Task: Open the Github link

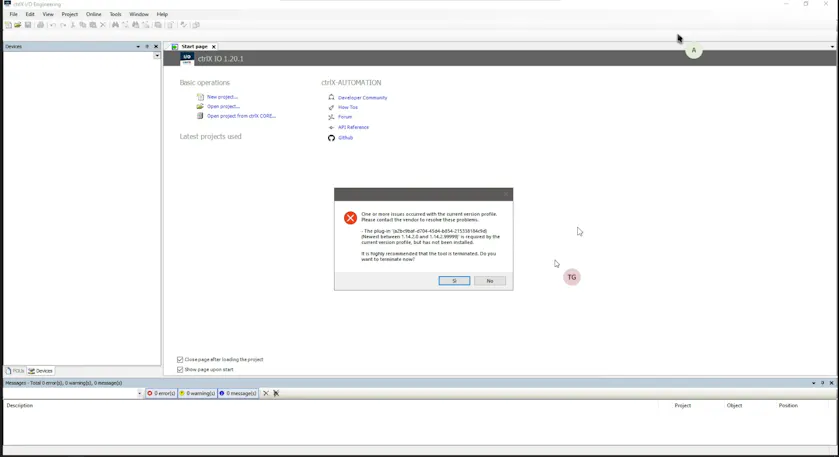Action: click(345, 138)
